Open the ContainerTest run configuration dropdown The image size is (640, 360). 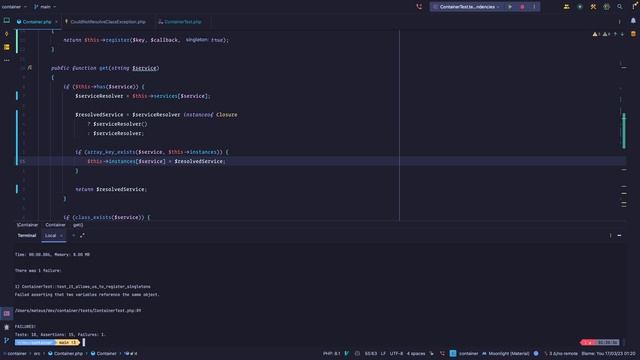(x=467, y=7)
